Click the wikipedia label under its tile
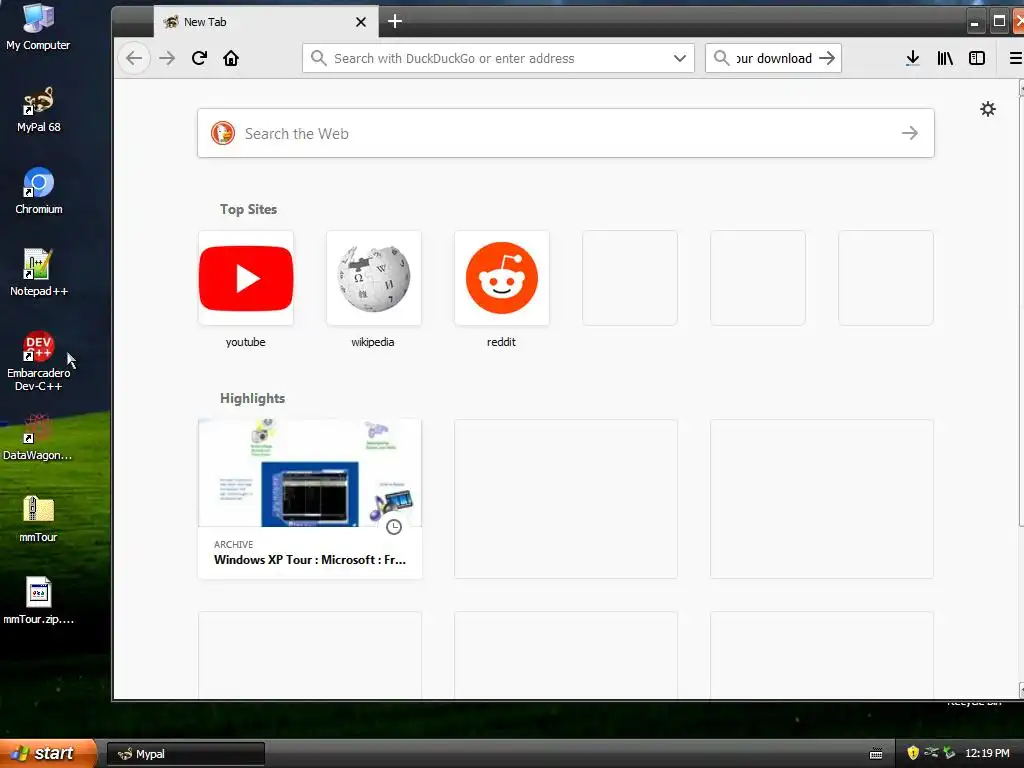Image resolution: width=1024 pixels, height=768 pixels. click(373, 342)
